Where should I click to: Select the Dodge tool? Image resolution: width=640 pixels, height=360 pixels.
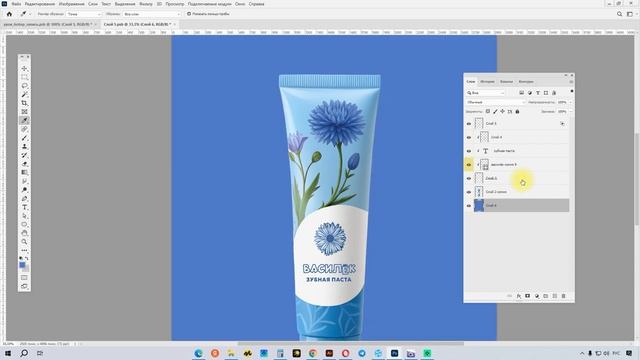click(24, 190)
